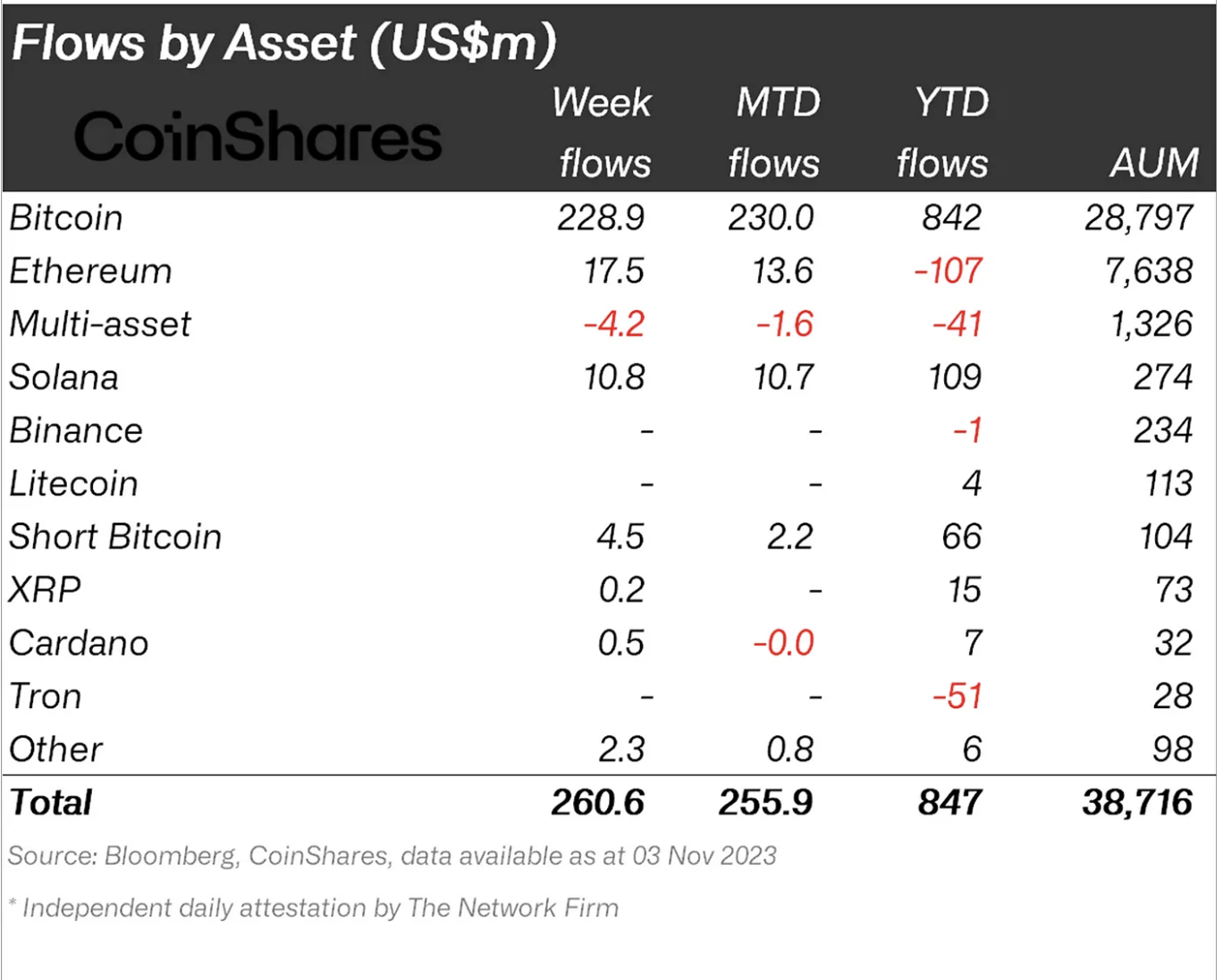Click the YTD flows column header
The image size is (1223, 980).
click(944, 132)
